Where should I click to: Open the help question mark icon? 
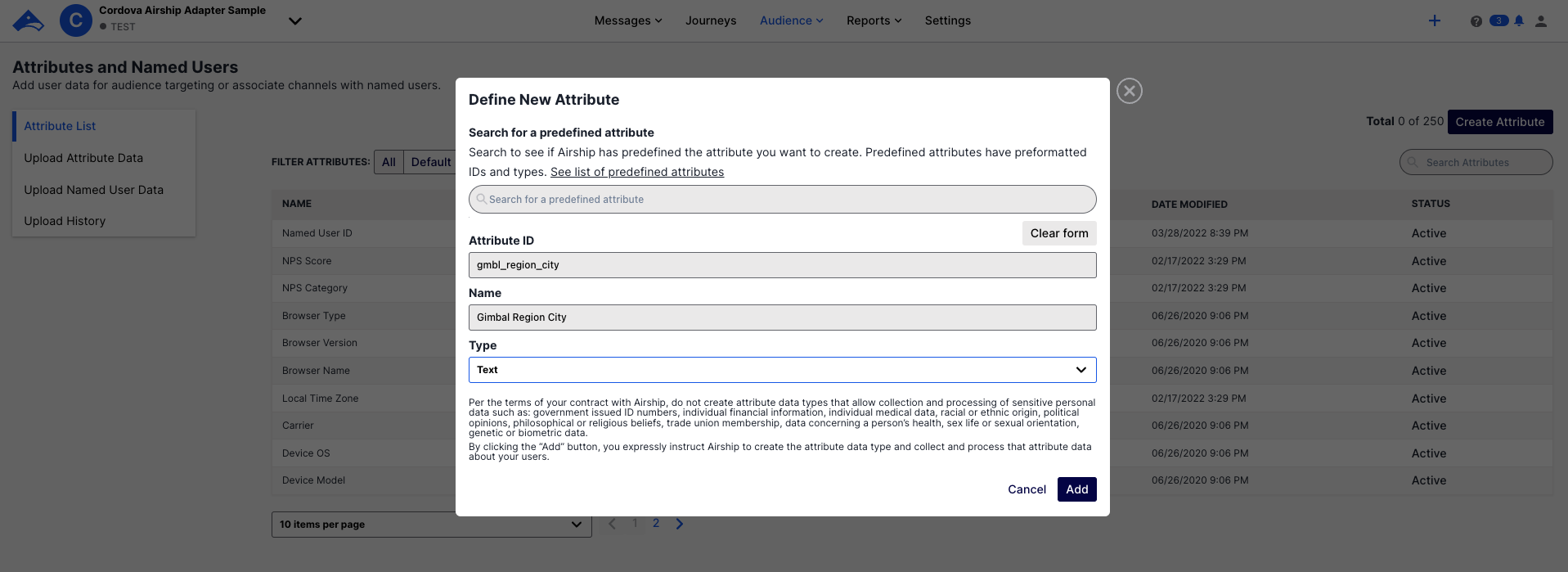point(1476,21)
